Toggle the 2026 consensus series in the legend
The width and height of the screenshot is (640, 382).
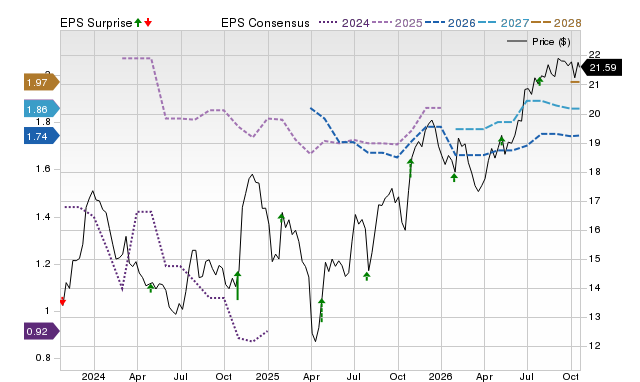point(450,23)
